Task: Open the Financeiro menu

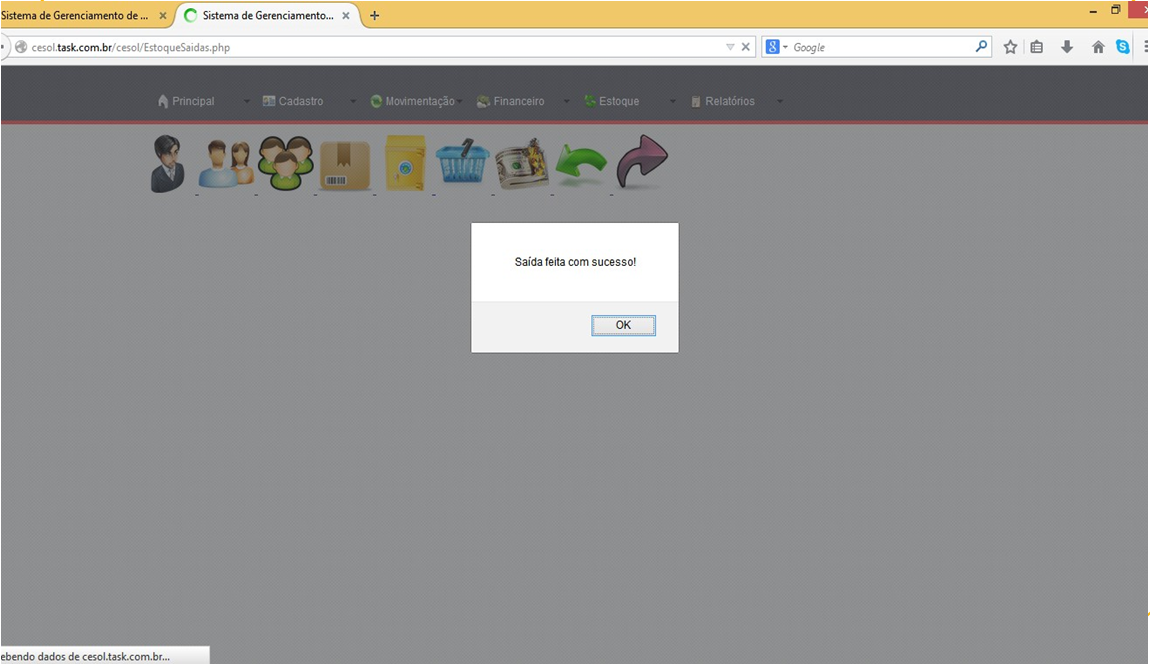Action: click(x=511, y=101)
